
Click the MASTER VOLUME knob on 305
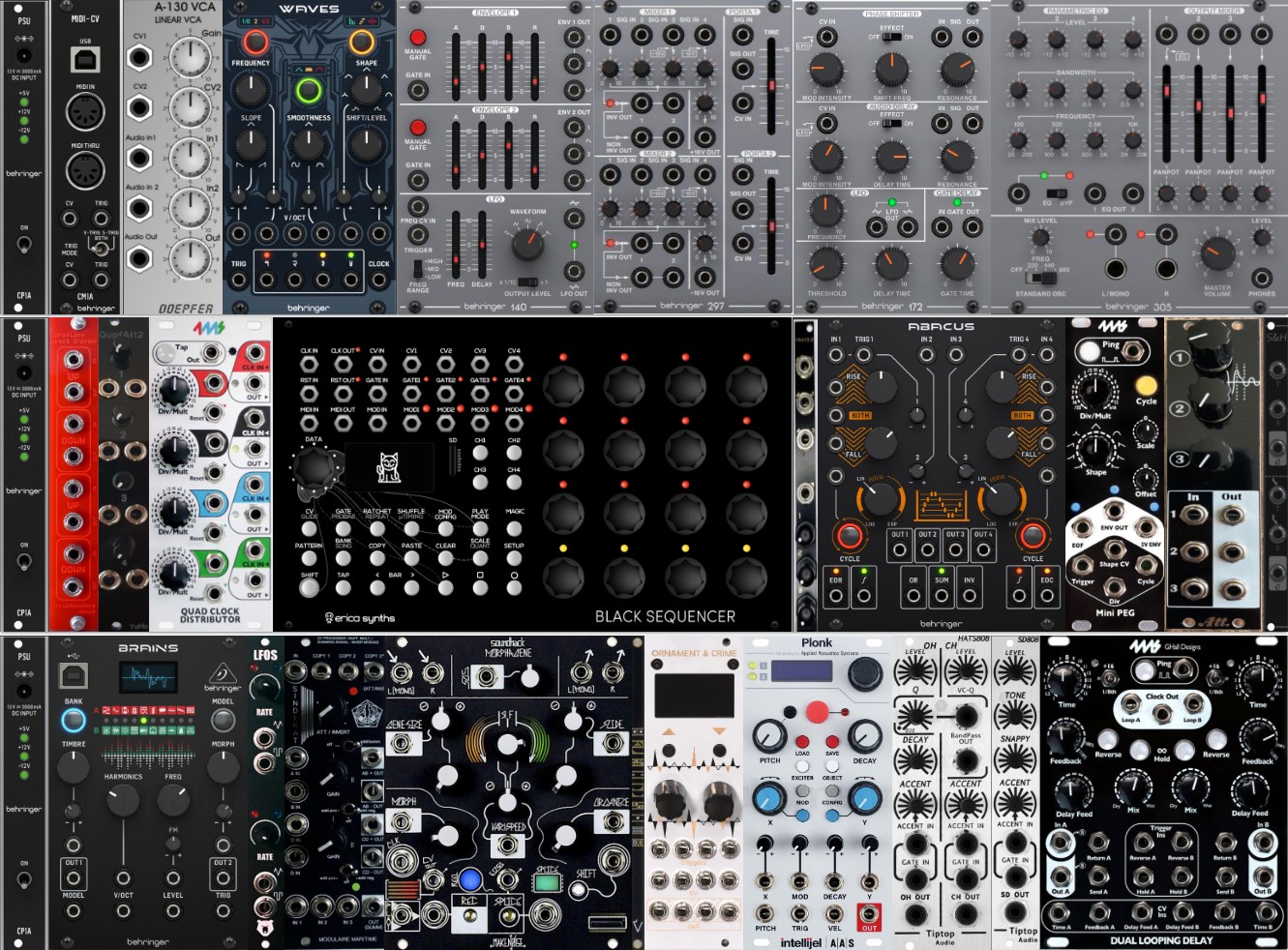tap(1216, 254)
